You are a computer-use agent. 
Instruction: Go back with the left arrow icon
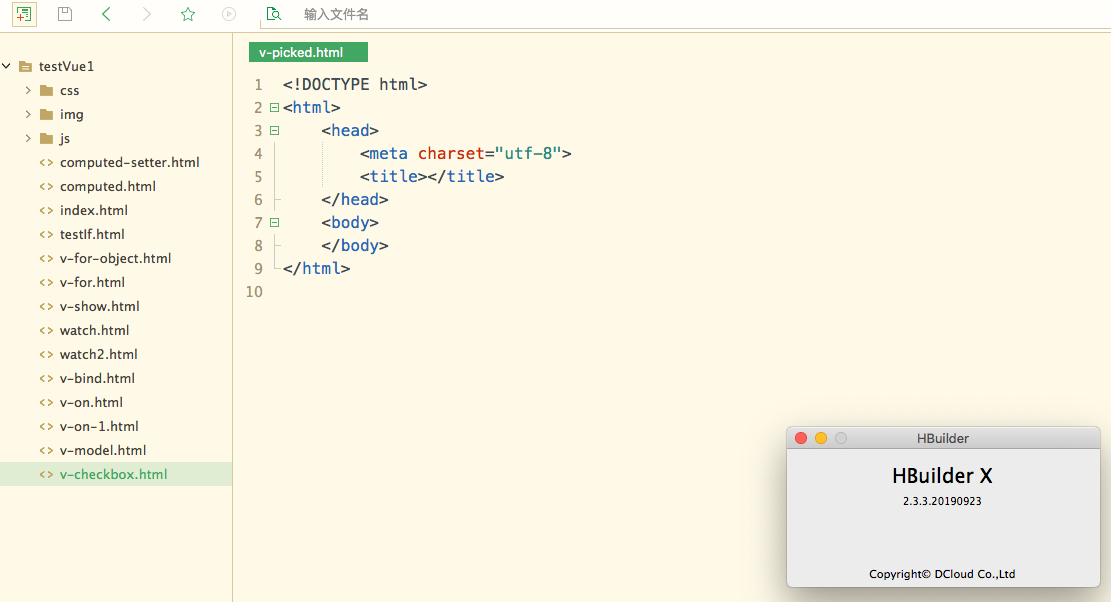(106, 14)
